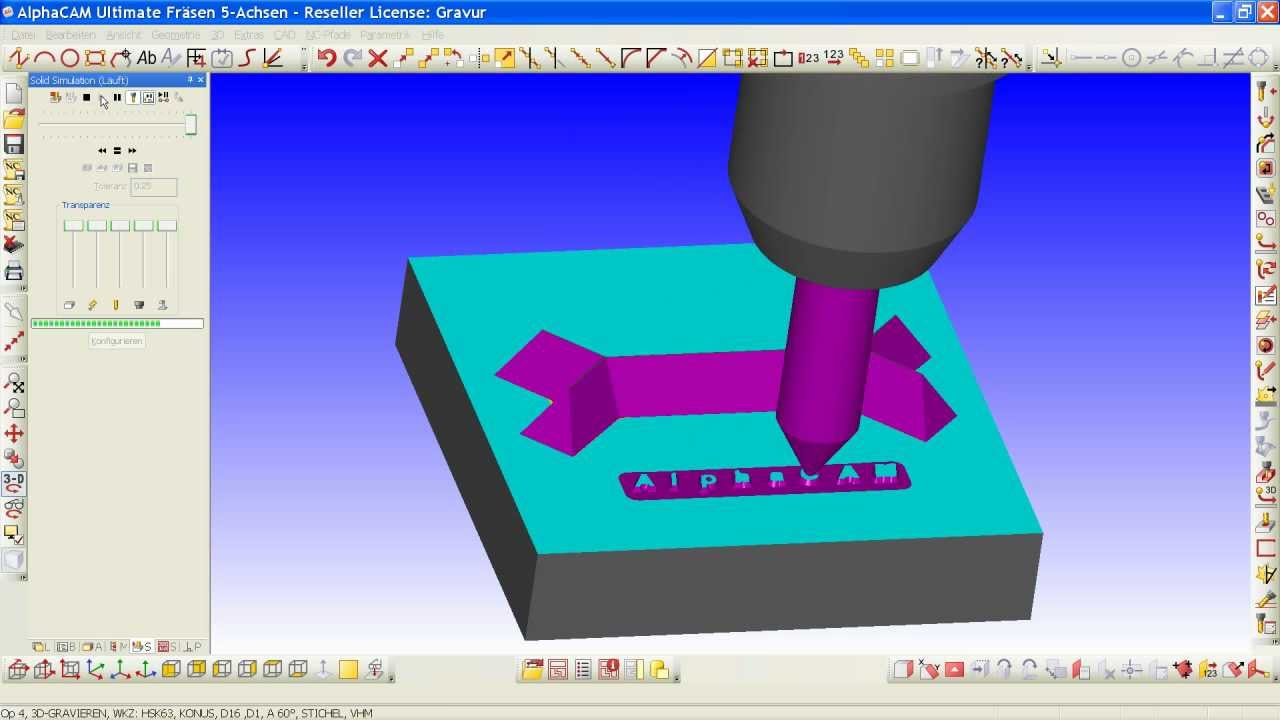Click the first Transparenz slider handle
The width and height of the screenshot is (1280, 720).
(x=73, y=226)
